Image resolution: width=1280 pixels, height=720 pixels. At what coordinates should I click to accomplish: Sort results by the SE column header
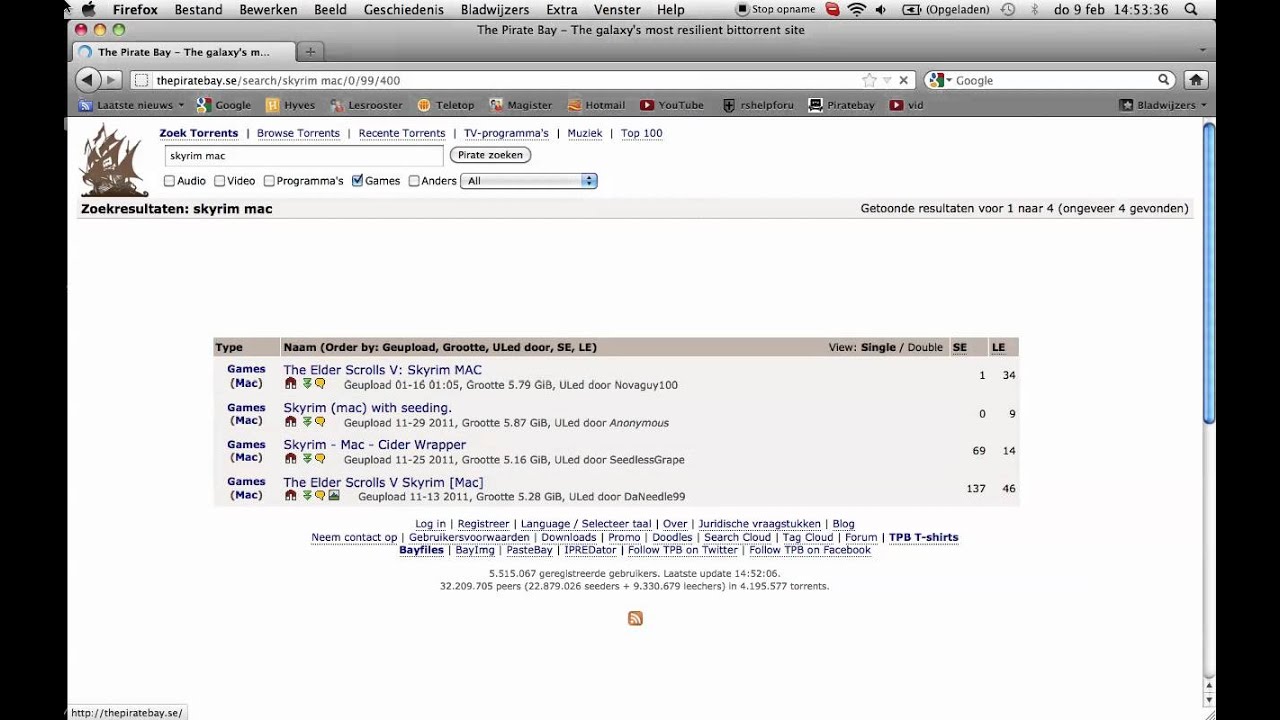[x=960, y=348]
